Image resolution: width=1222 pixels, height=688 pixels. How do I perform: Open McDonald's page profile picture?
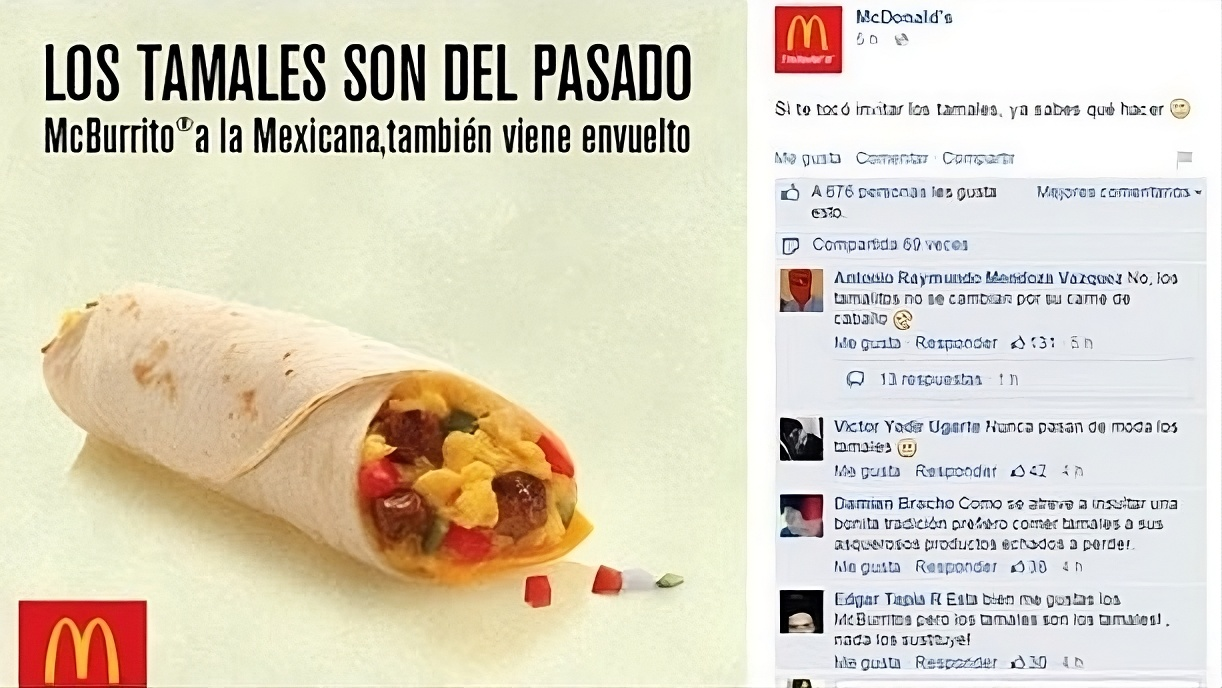coord(808,40)
